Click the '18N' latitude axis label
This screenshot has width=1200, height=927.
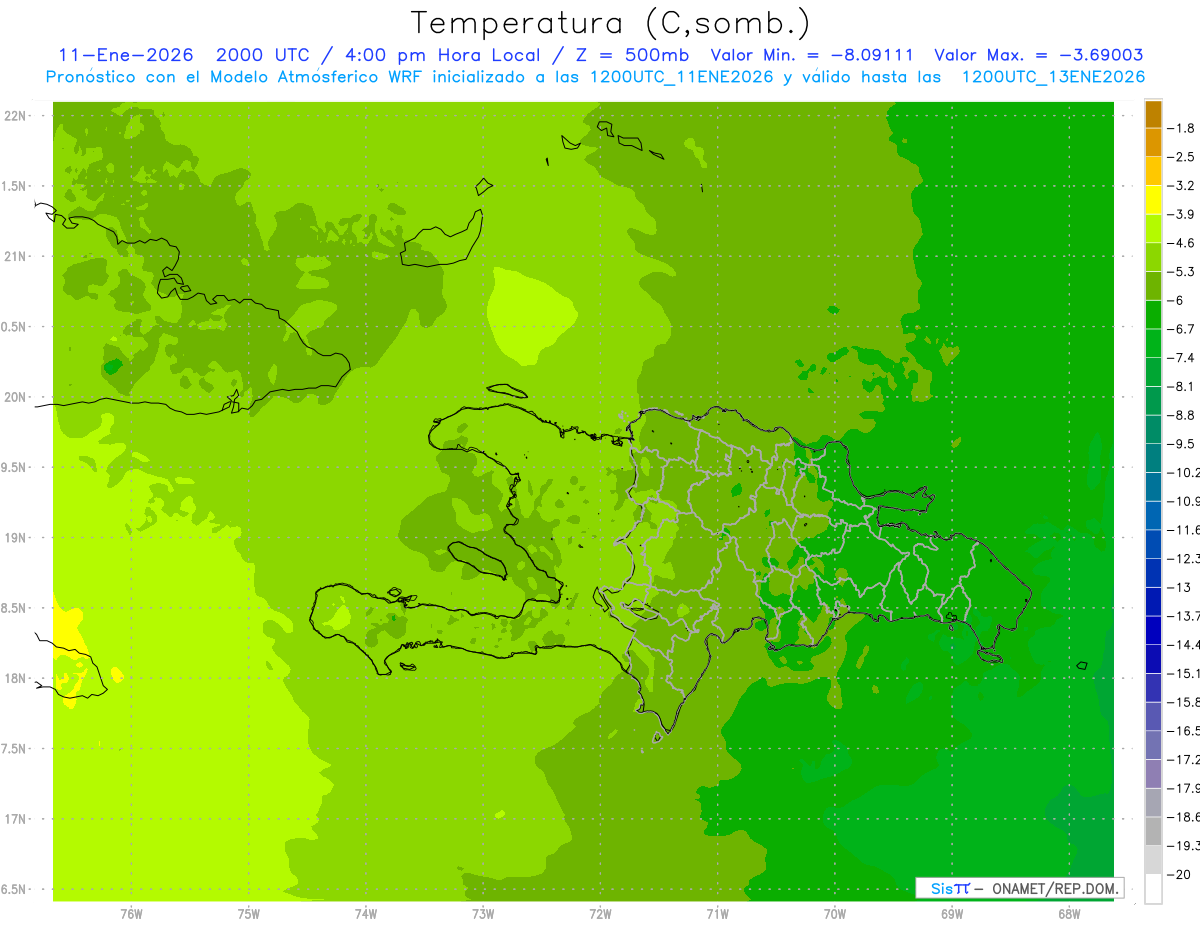pyautogui.click(x=16, y=678)
